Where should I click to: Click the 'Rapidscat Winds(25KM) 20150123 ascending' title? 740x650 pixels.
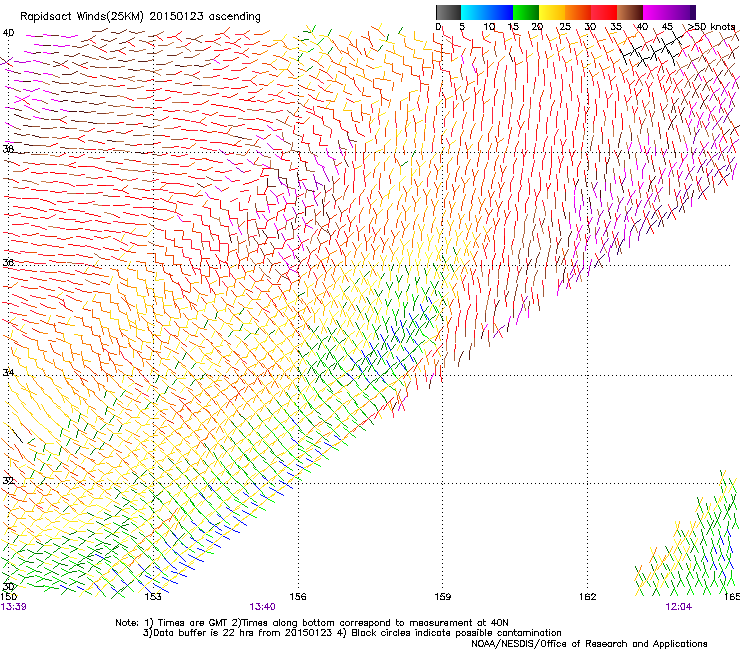140,17
